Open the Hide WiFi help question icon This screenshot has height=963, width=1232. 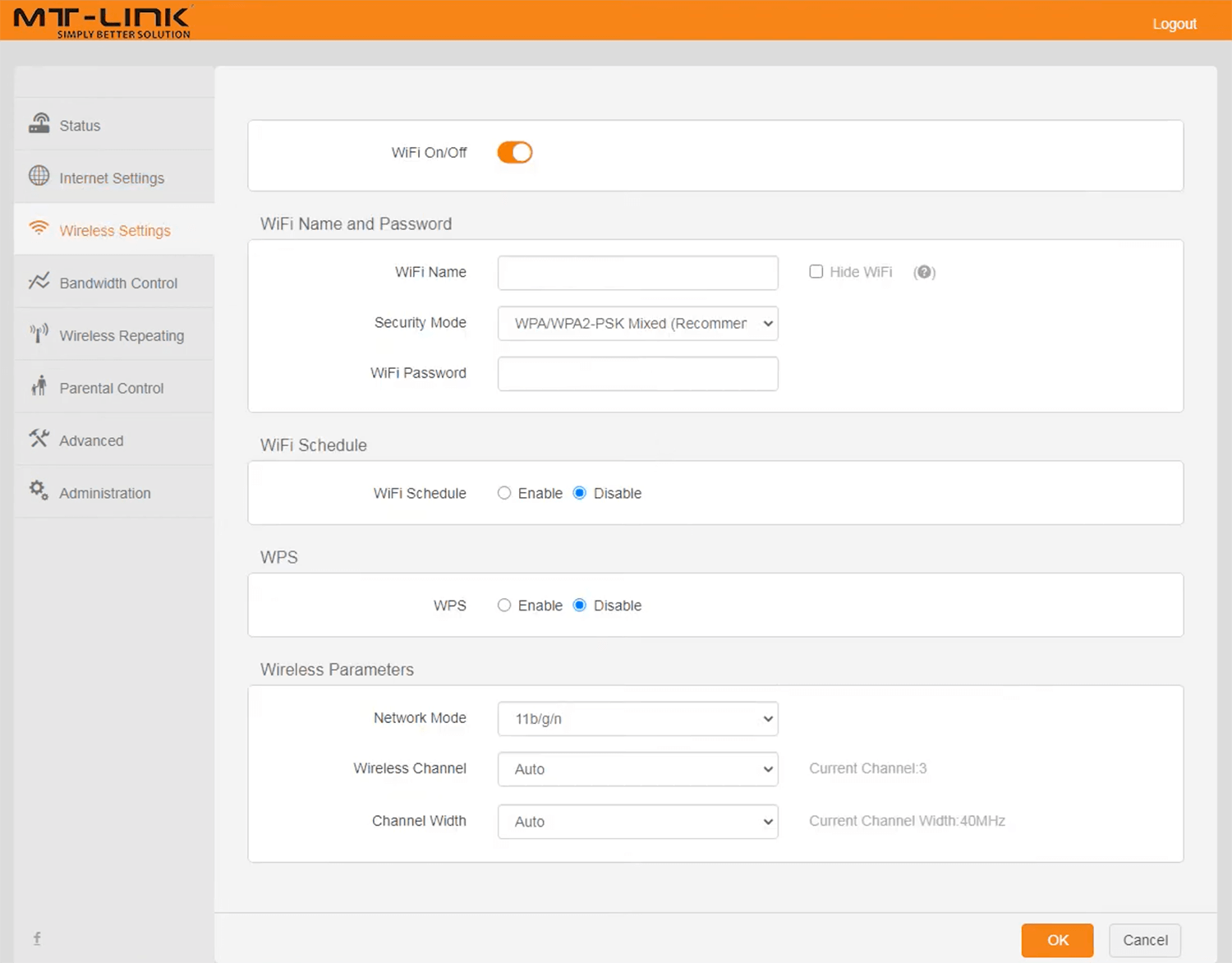(924, 272)
